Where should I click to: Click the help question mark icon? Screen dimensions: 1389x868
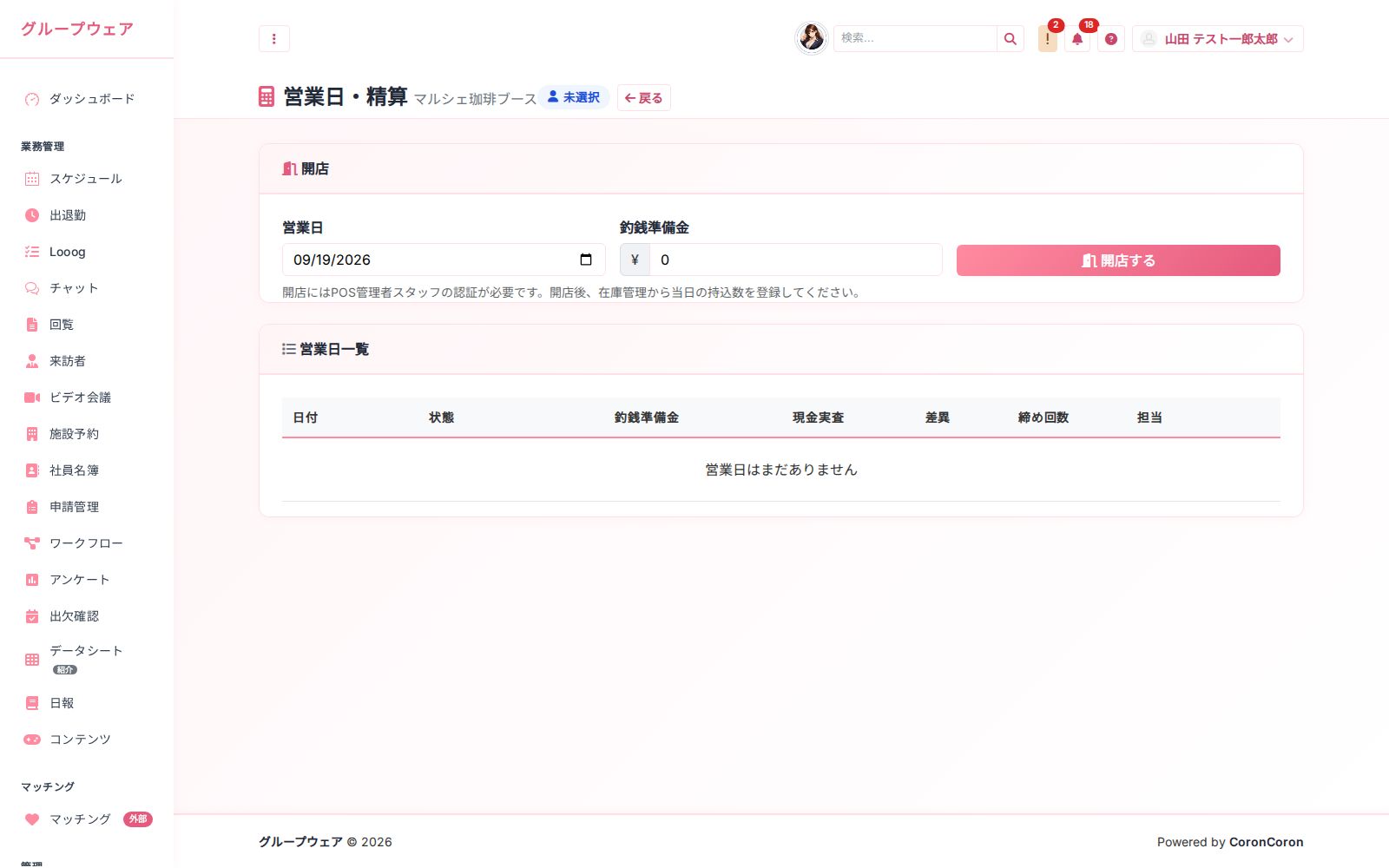coord(1111,38)
